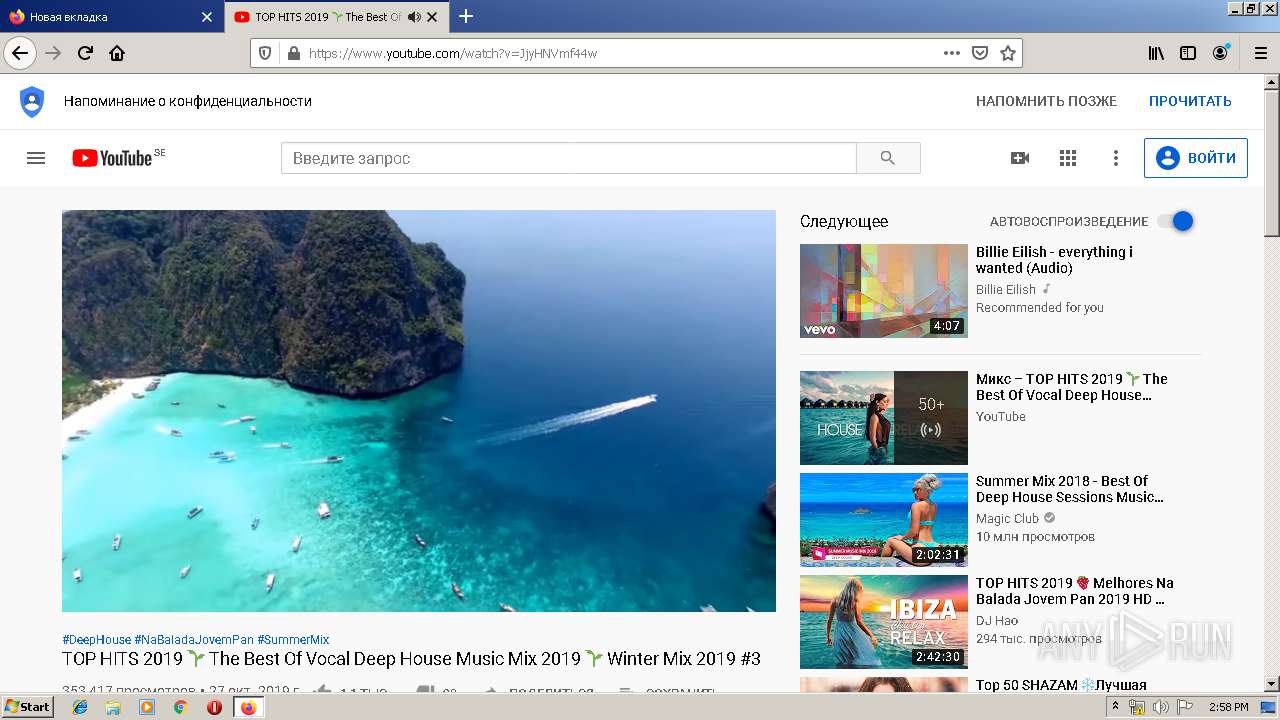The height and width of the screenshot is (720, 1280).
Task: Open page actions three-dot menu in address bar
Action: coord(952,53)
